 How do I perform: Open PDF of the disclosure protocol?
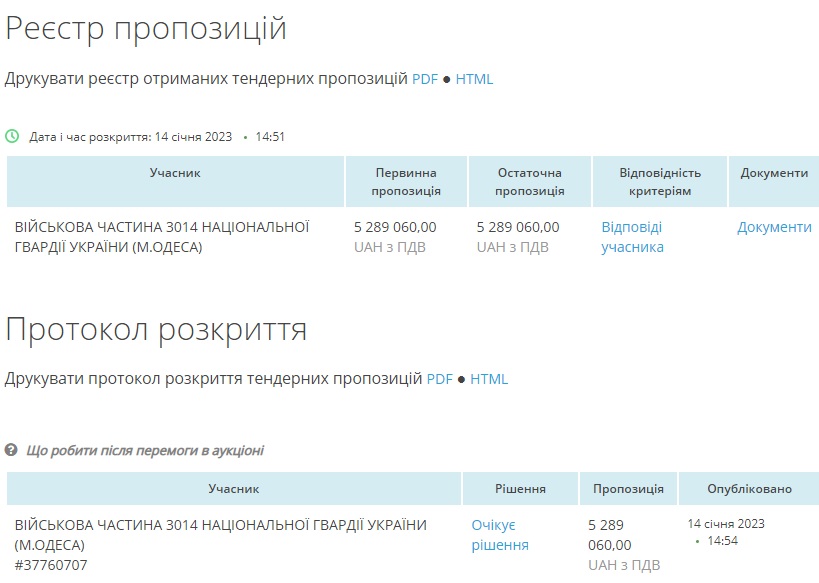click(x=439, y=379)
